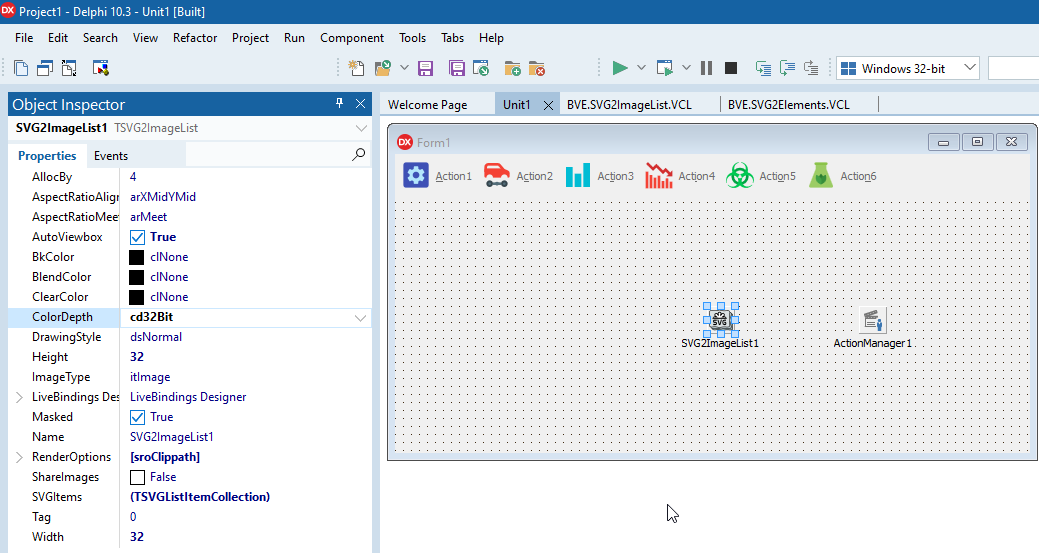Image resolution: width=1039 pixels, height=553 pixels.
Task: Expand the RenderOptions property
Action: [x=19, y=457]
